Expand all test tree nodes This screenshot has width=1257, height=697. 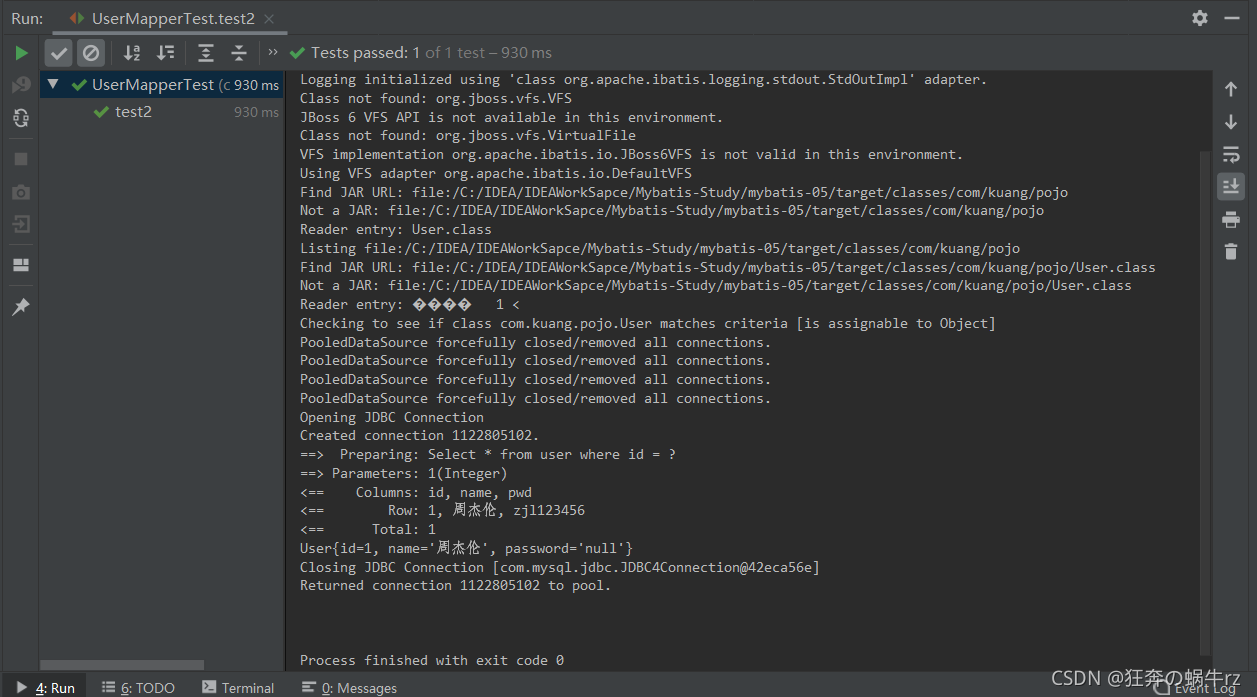(x=206, y=53)
